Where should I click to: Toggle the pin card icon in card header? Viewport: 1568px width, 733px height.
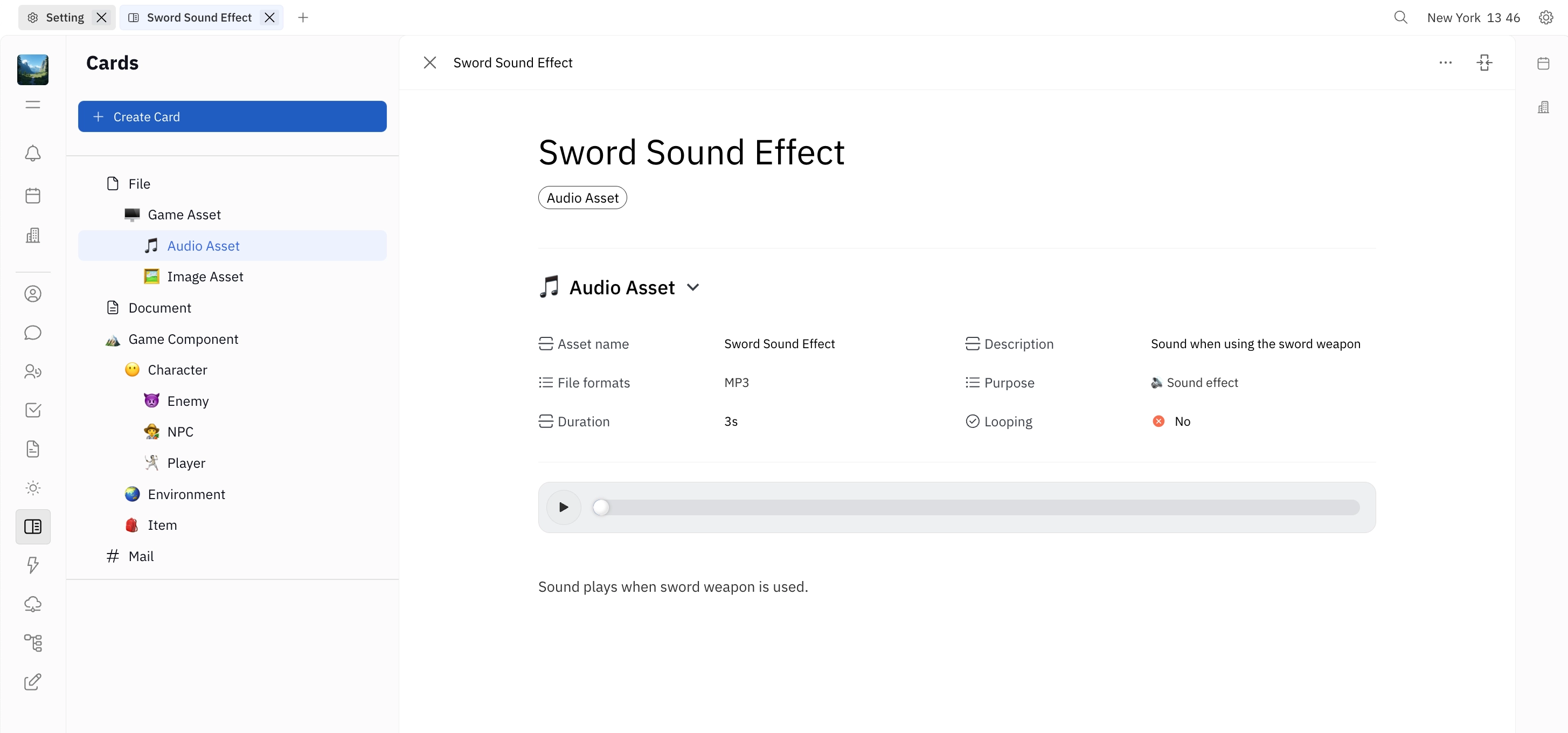point(1484,63)
